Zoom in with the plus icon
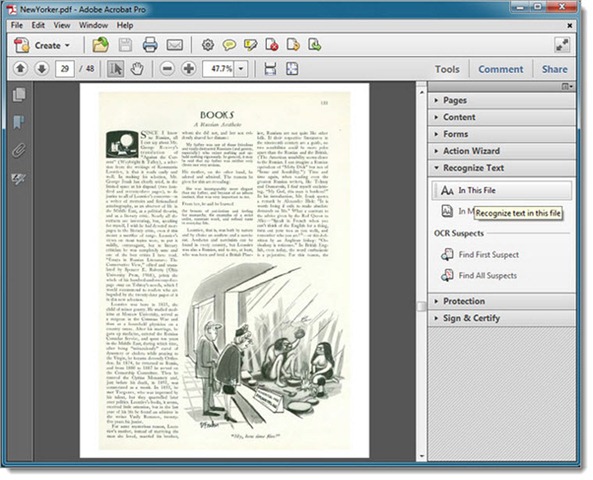 click(x=188, y=69)
